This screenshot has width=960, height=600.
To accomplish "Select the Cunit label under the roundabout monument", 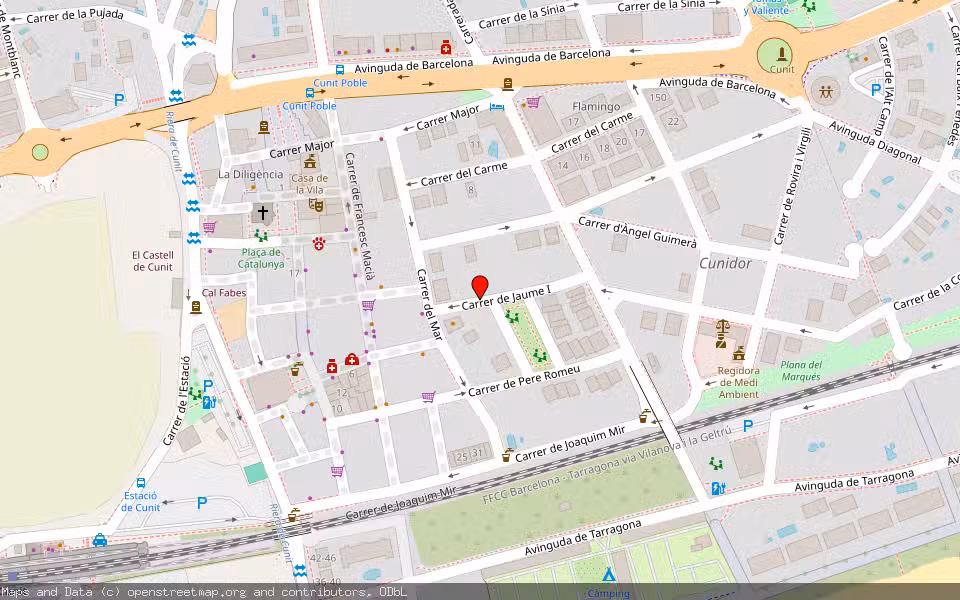I will point(782,69).
